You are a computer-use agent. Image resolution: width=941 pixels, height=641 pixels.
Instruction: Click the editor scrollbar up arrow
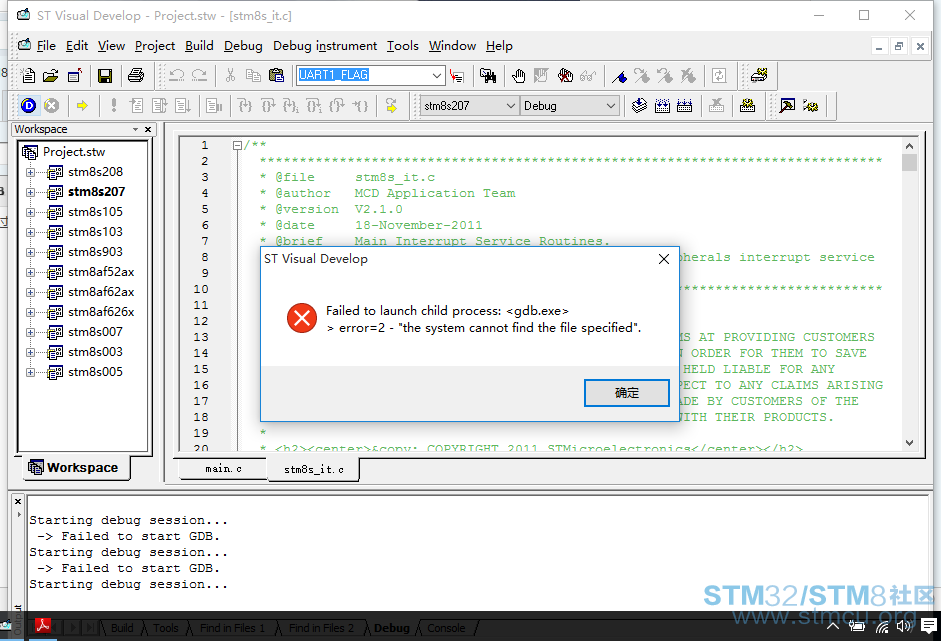point(909,146)
